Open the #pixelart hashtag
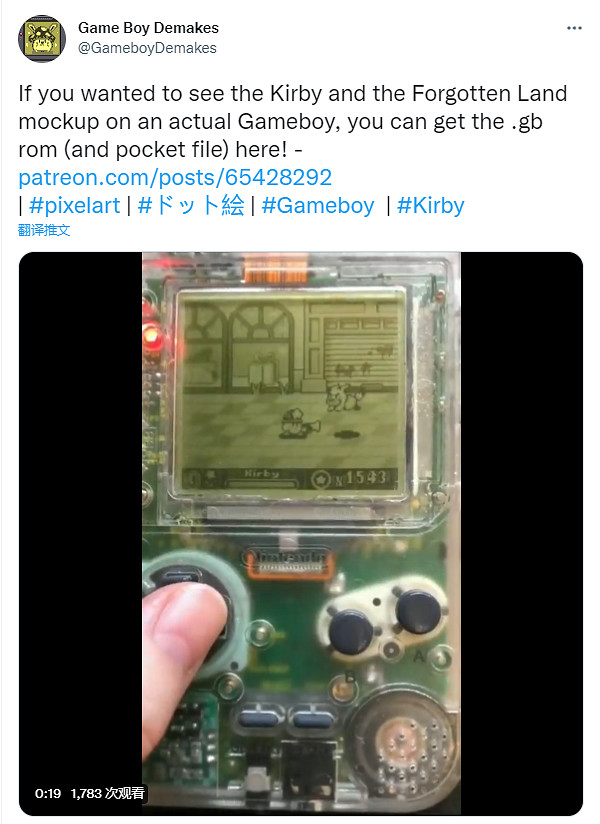 pyautogui.click(x=75, y=205)
